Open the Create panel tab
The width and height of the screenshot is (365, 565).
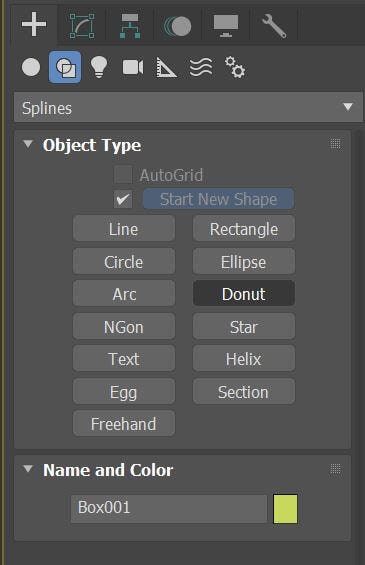[34, 25]
